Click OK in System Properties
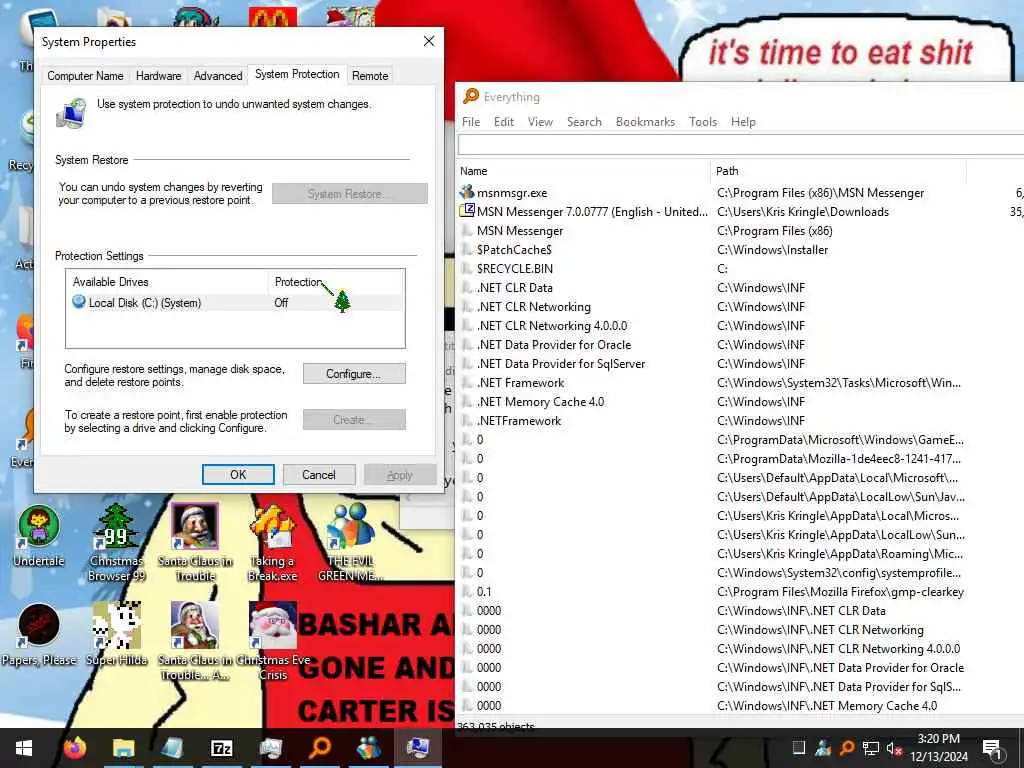This screenshot has width=1024, height=768. point(238,475)
